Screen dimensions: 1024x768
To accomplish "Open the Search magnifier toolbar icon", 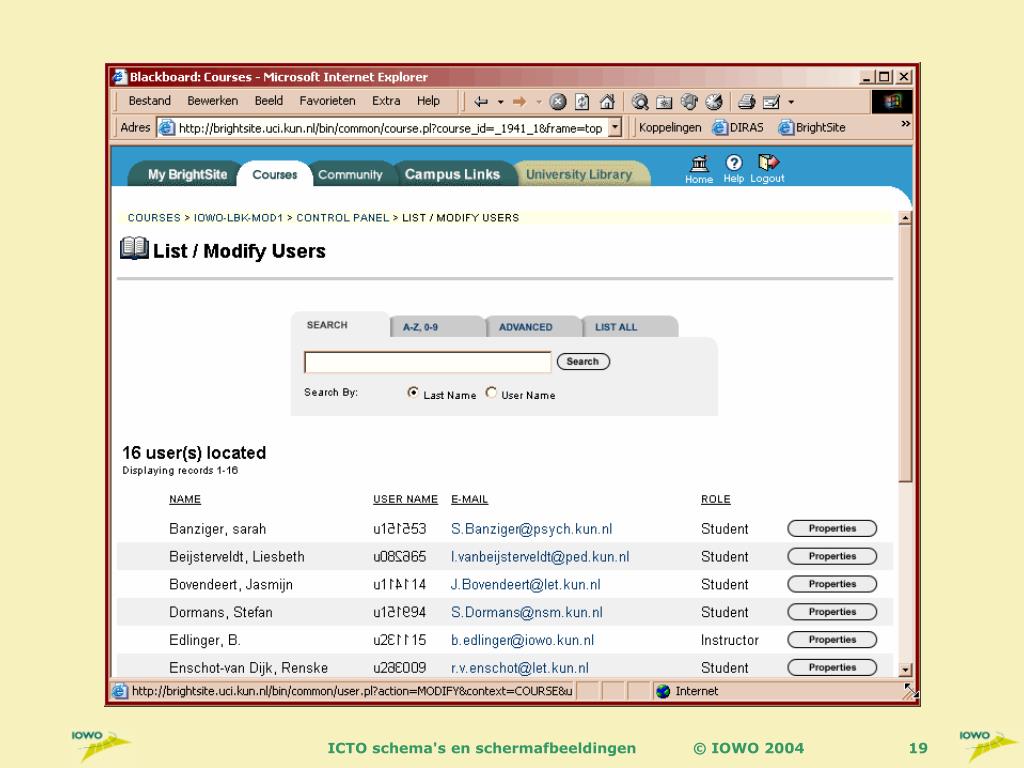I will click(640, 102).
